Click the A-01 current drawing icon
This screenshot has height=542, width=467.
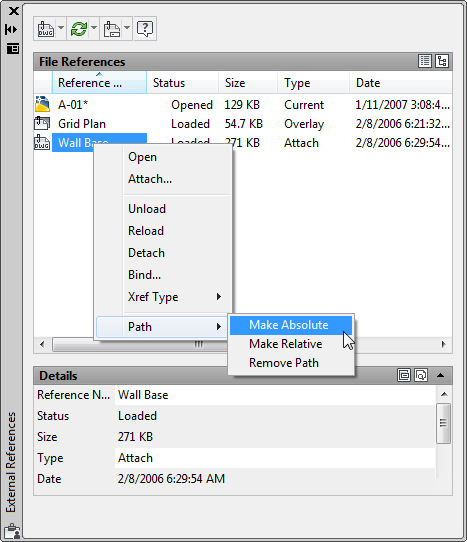[x=42, y=104]
